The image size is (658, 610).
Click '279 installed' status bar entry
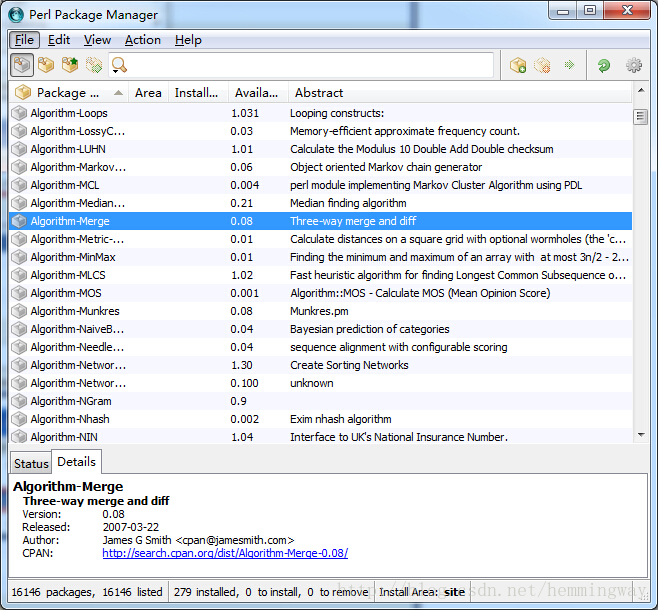tap(206, 592)
